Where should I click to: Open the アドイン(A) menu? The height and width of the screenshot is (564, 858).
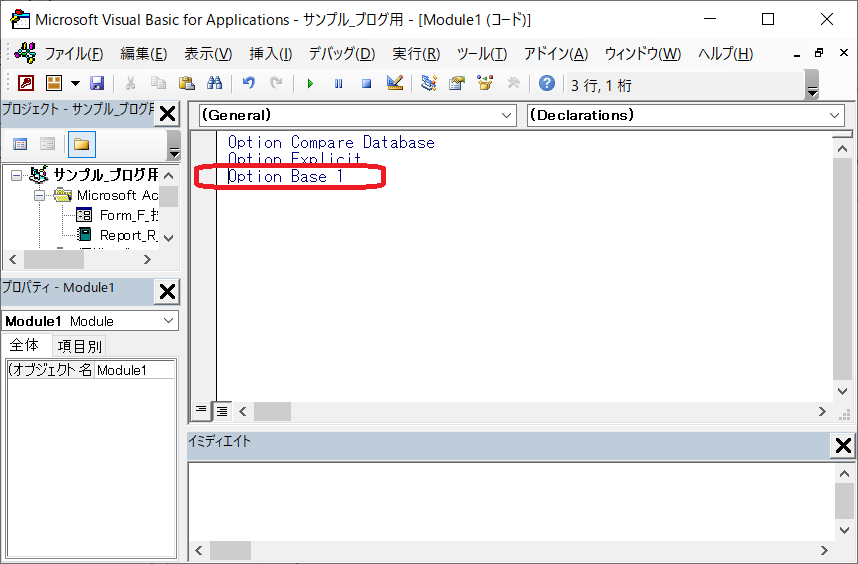[x=556, y=54]
